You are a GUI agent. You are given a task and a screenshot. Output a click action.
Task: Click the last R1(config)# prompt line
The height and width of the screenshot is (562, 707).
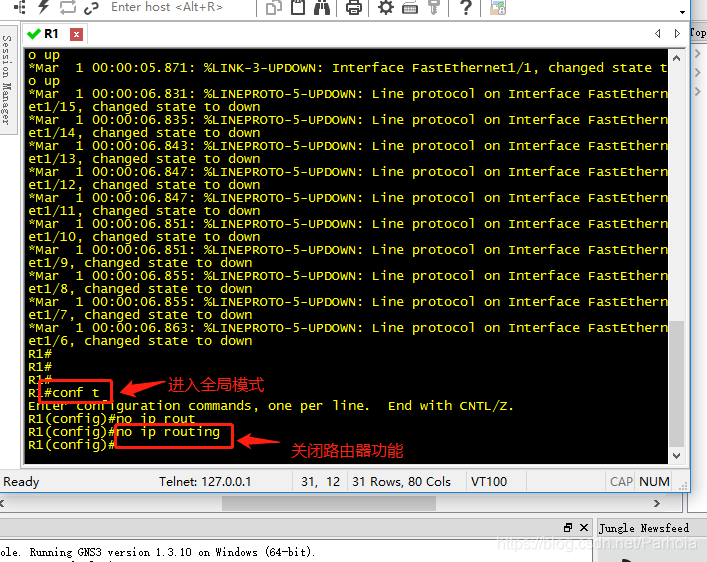(71, 445)
